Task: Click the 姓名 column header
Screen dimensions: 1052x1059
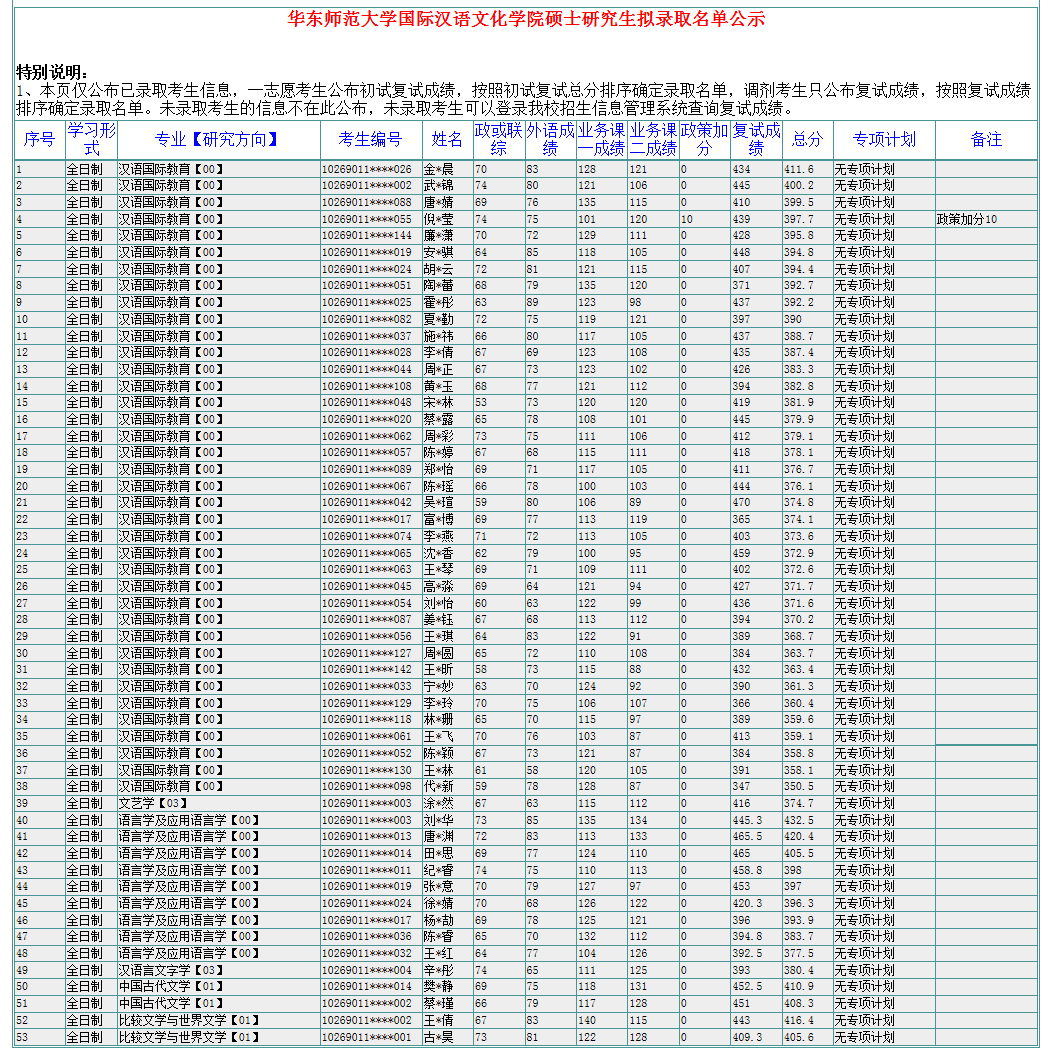Action: point(447,140)
